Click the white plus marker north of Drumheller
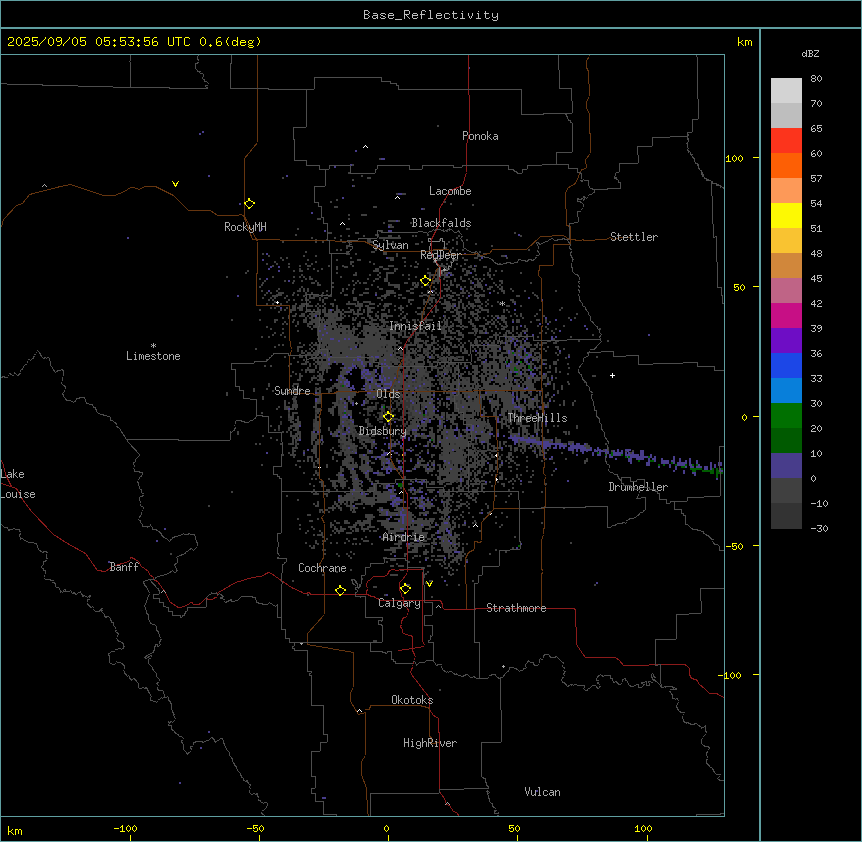 (x=612, y=375)
